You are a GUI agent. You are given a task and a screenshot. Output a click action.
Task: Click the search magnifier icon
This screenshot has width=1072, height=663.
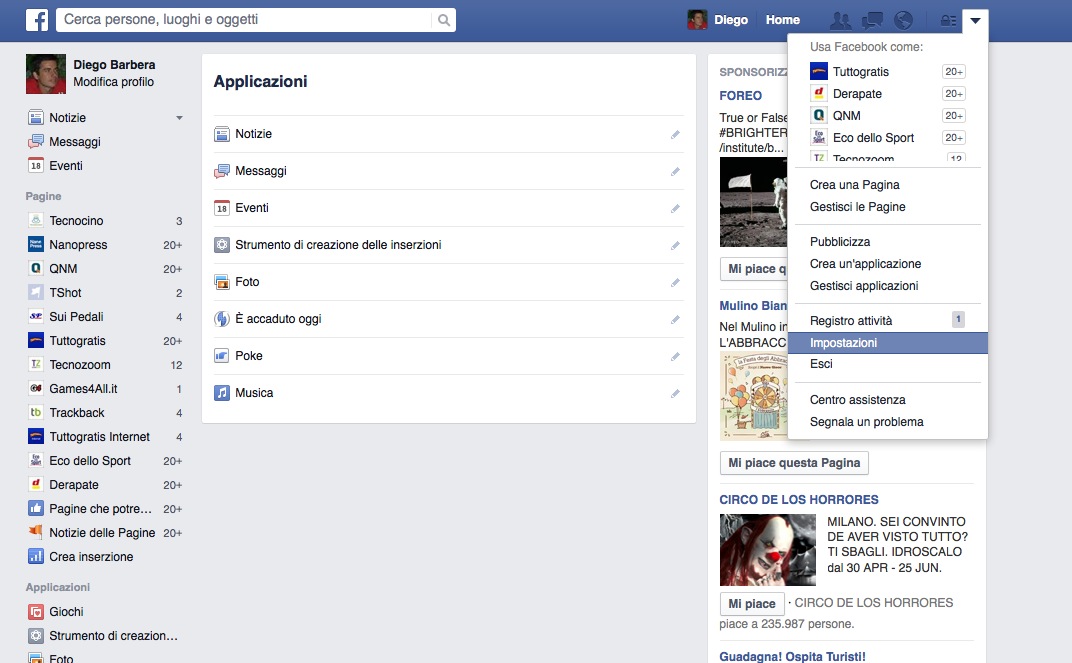[x=444, y=20]
